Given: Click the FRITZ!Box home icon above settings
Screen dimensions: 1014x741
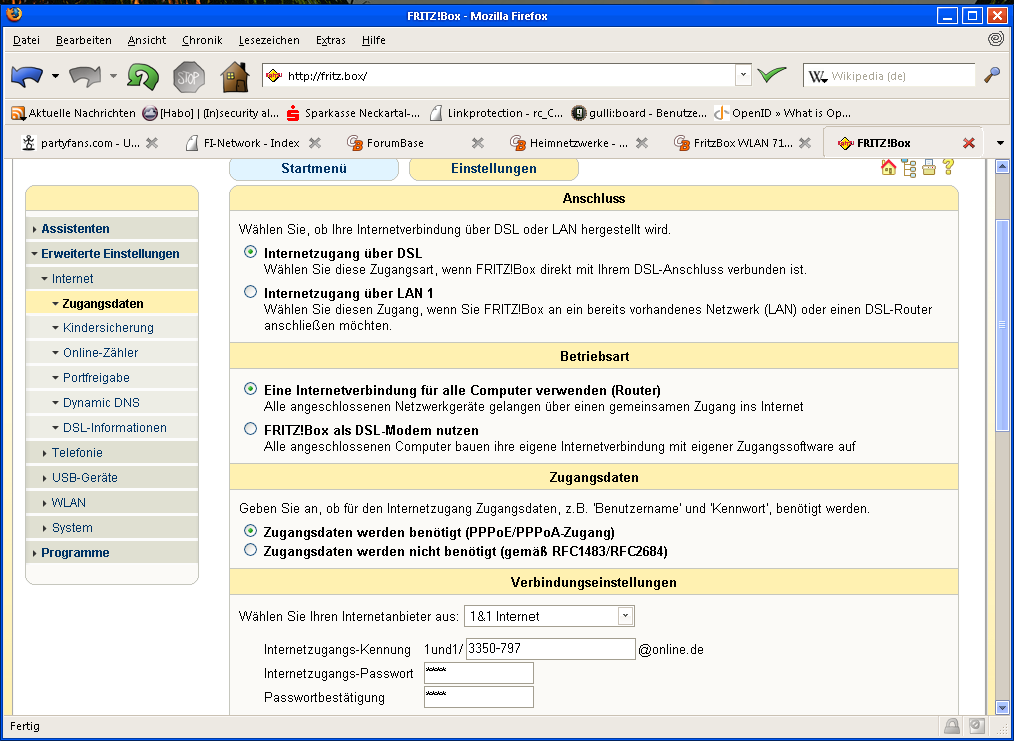Looking at the screenshot, I should pyautogui.click(x=889, y=168).
